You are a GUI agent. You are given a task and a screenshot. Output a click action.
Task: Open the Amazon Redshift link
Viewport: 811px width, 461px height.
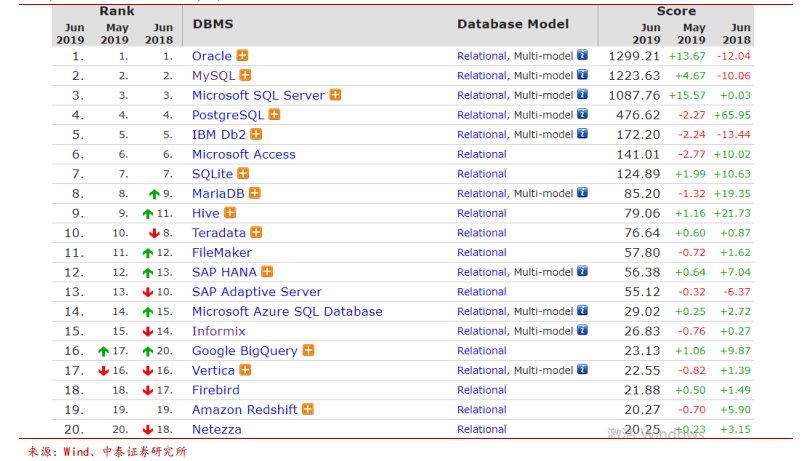tap(245, 410)
